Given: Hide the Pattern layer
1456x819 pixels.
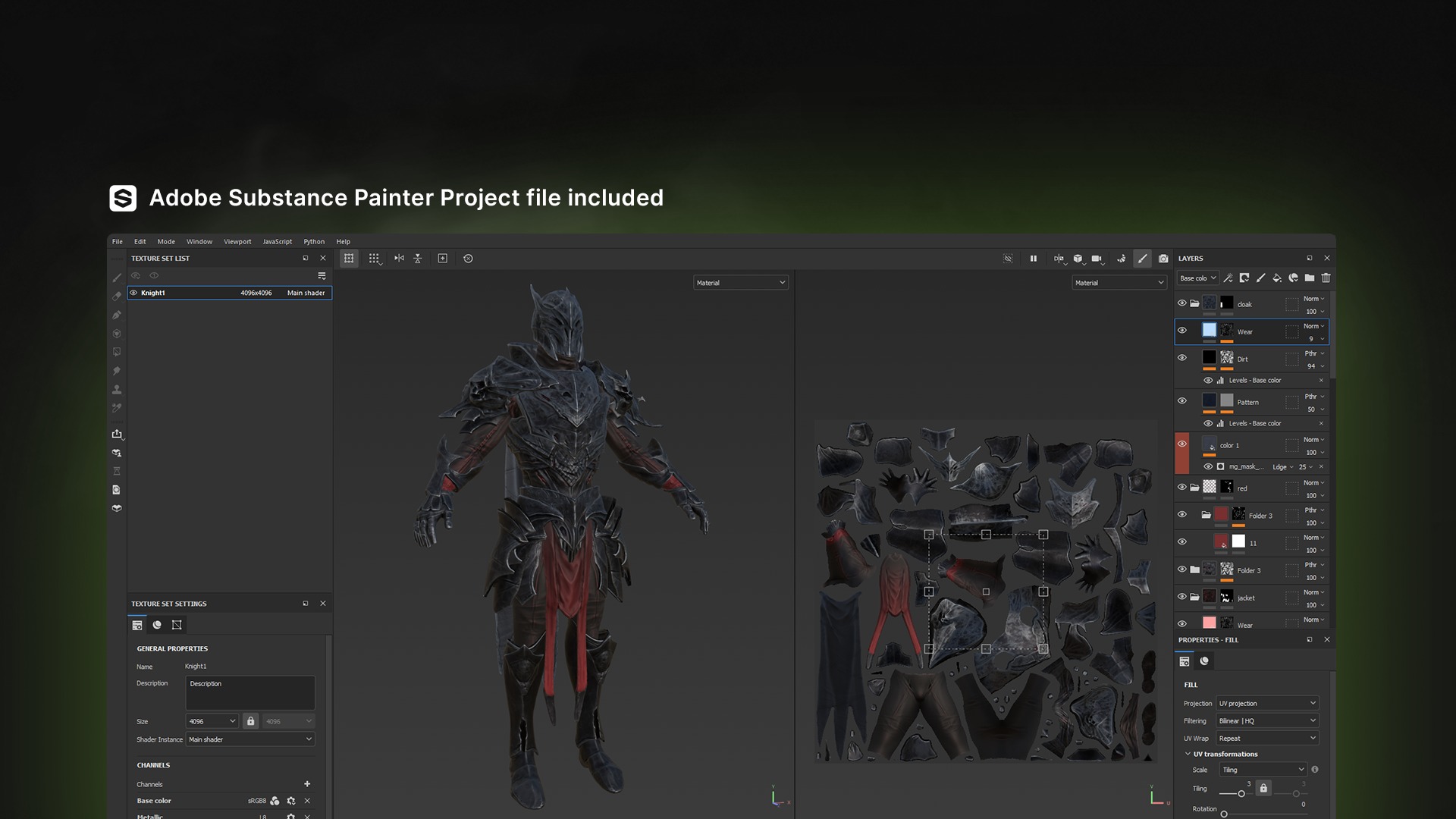Looking at the screenshot, I should pos(1181,401).
